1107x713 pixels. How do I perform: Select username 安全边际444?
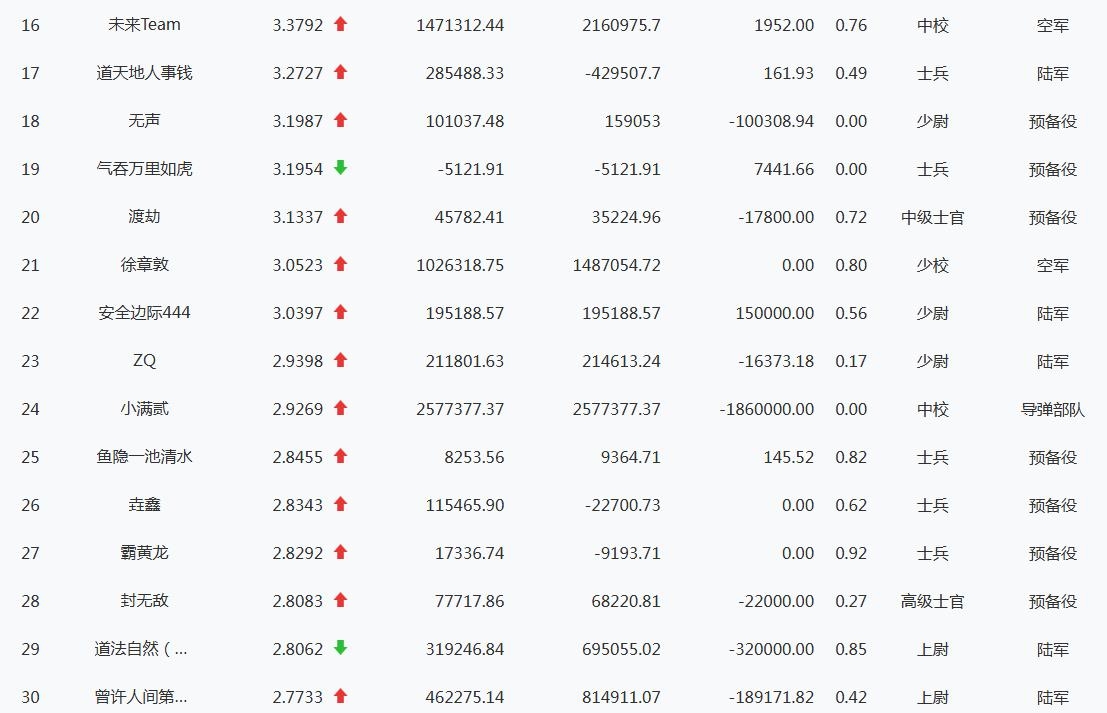coord(144,313)
